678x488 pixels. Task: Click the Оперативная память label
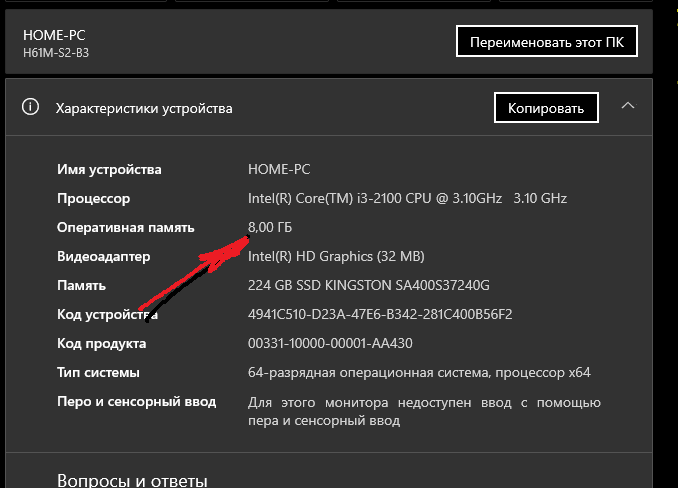click(126, 227)
